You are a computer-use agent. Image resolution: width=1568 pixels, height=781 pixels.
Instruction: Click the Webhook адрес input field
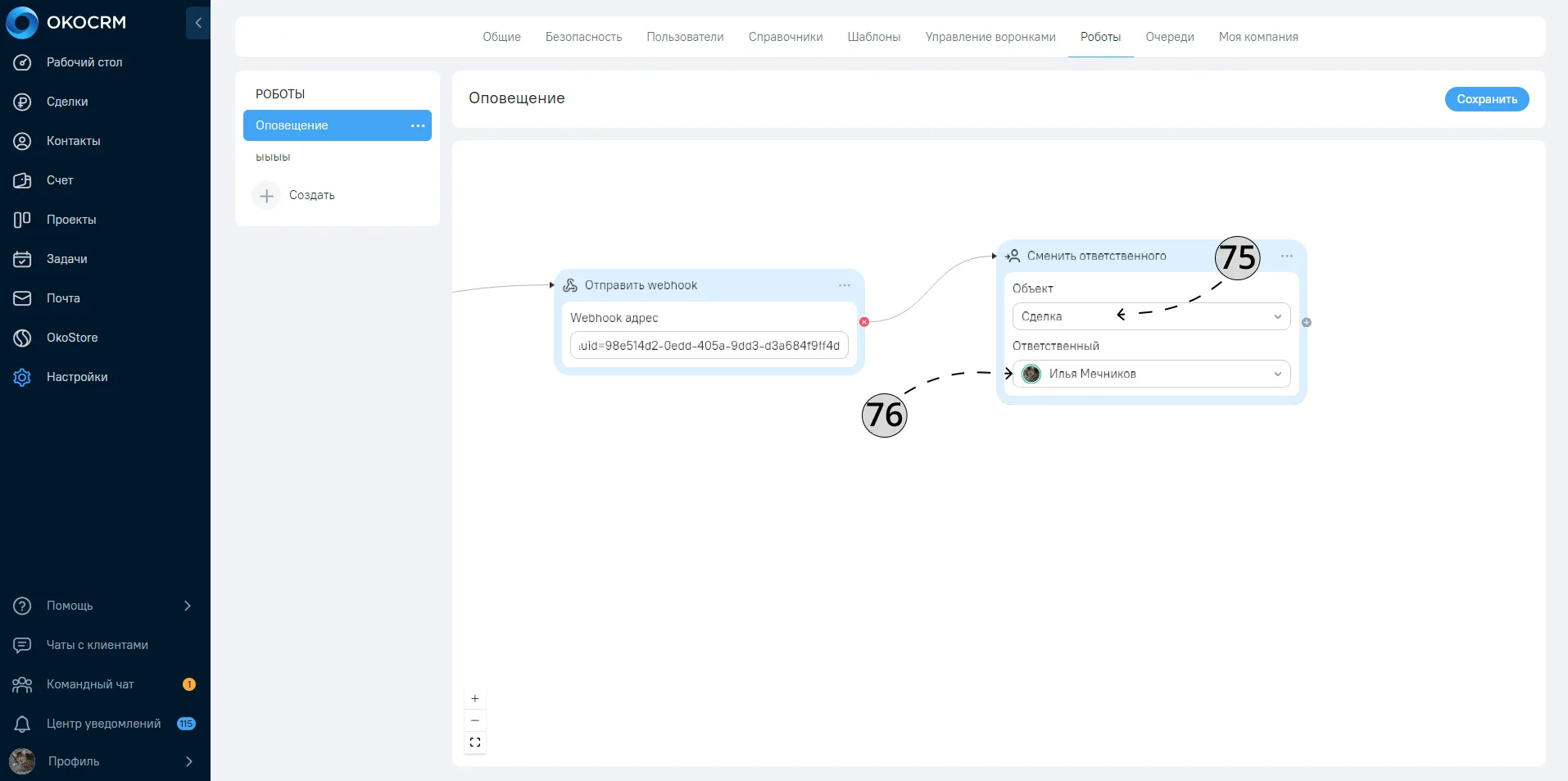point(709,346)
